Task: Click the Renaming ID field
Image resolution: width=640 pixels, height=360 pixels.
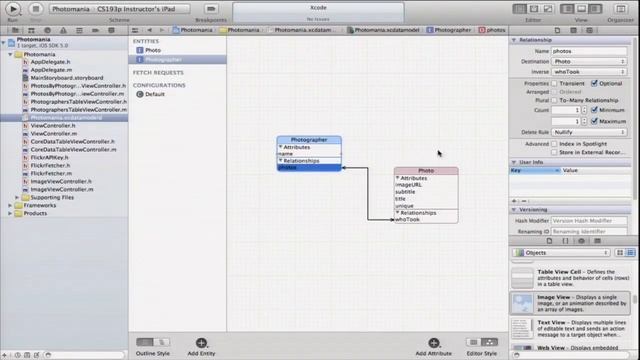Action: [x=589, y=231]
